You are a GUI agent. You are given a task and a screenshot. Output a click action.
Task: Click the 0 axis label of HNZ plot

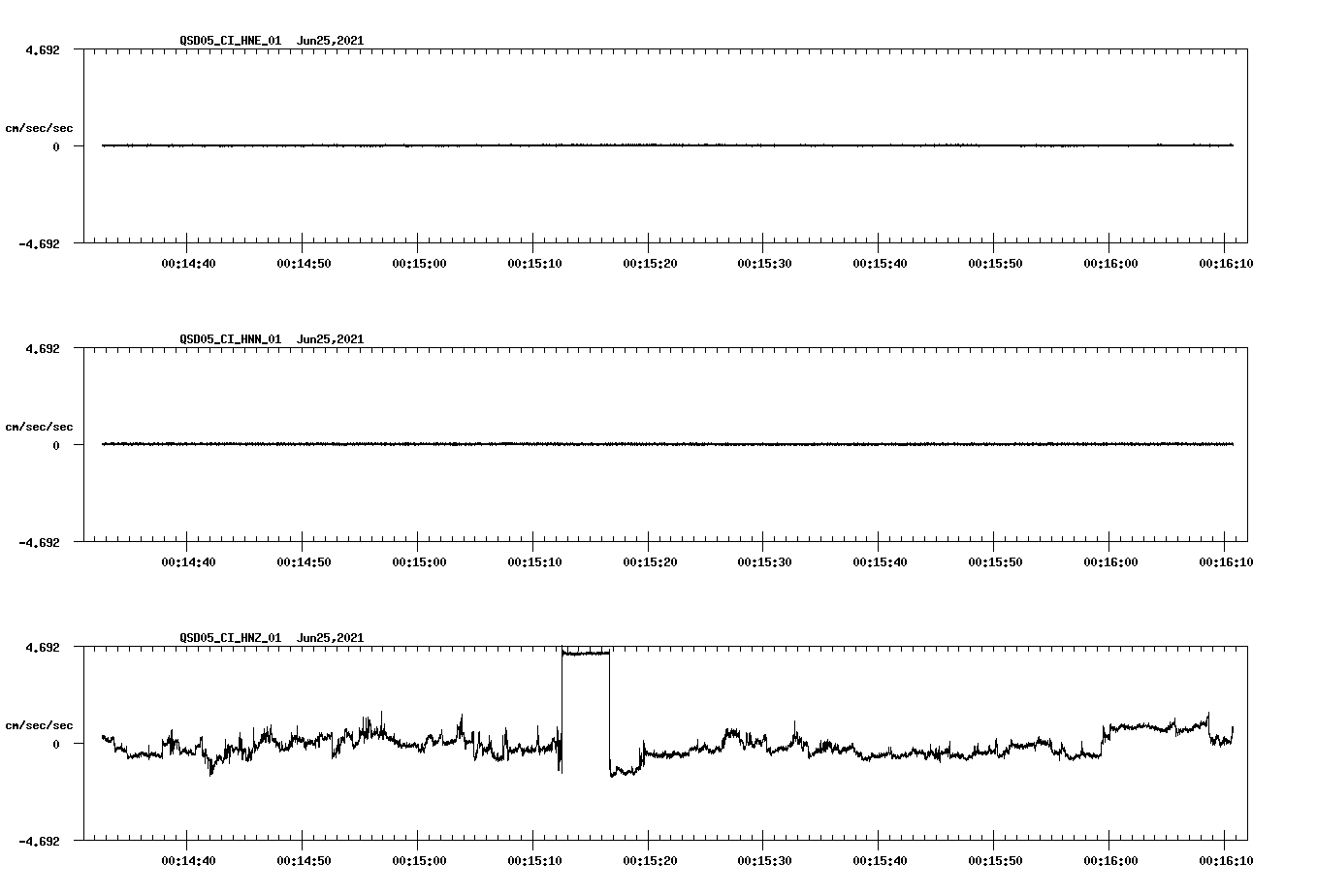point(56,744)
